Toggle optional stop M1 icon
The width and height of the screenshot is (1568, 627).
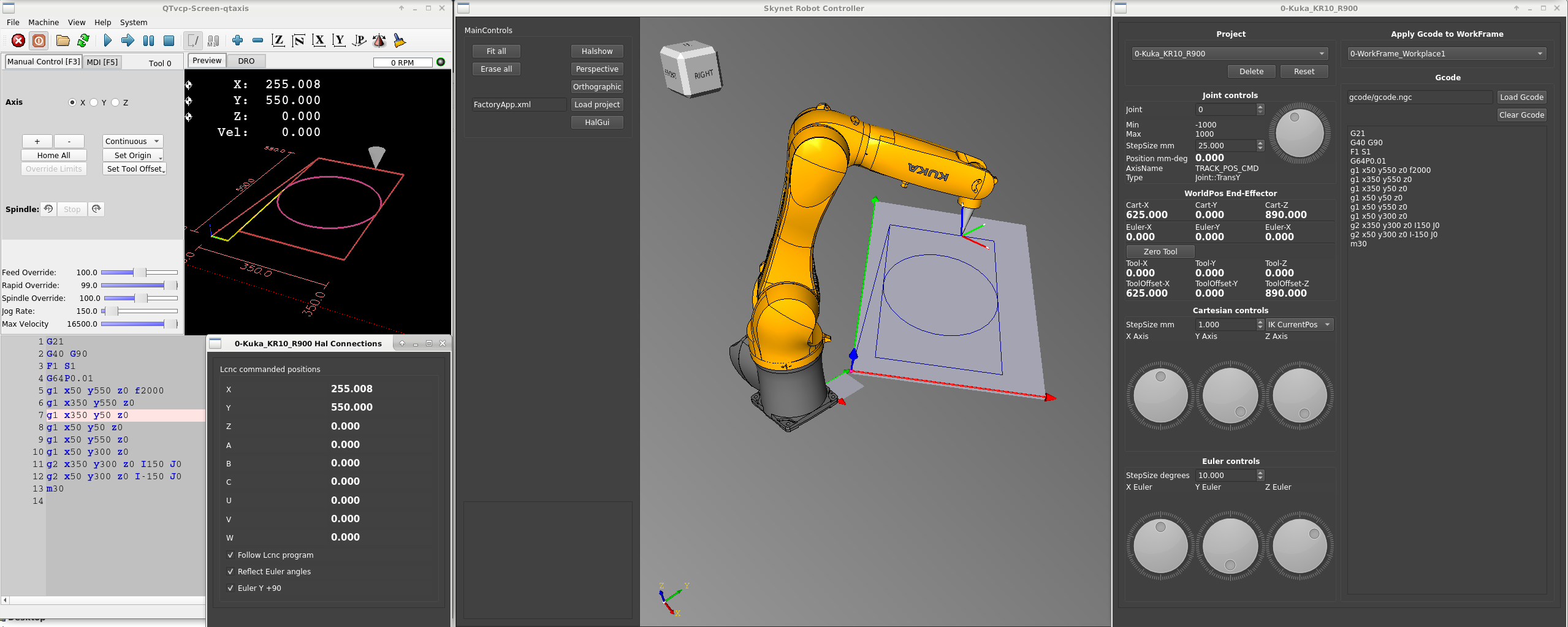213,40
